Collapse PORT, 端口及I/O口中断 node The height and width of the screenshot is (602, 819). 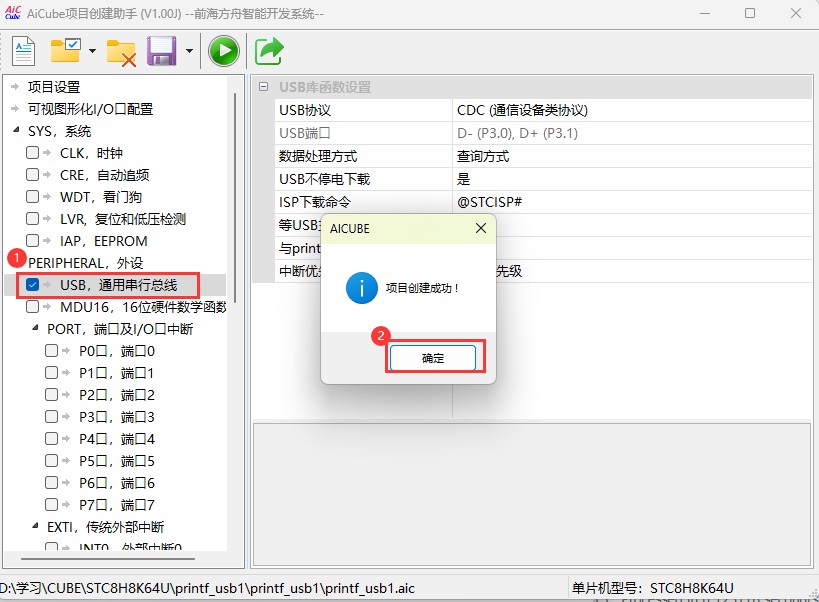35,328
